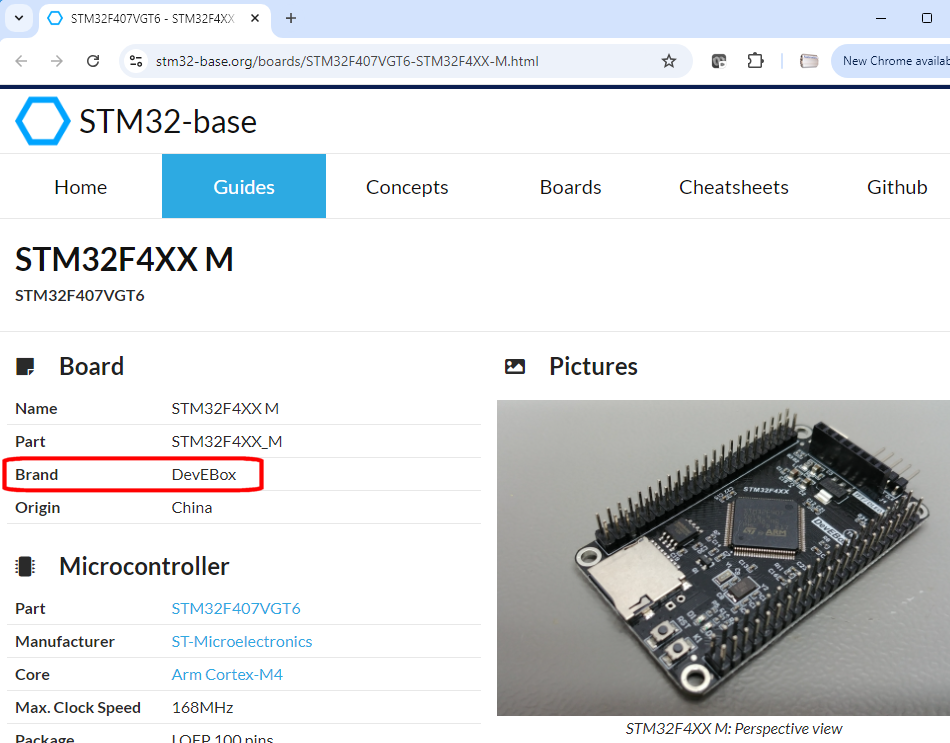
Task: Click the address bar URL
Action: (x=347, y=61)
